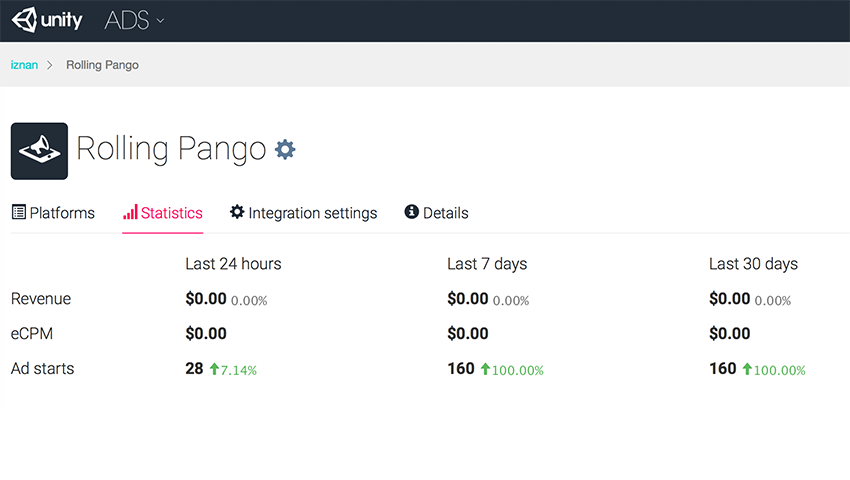
Task: Click up arrow for Last 7 days ad starts
Action: (485, 369)
